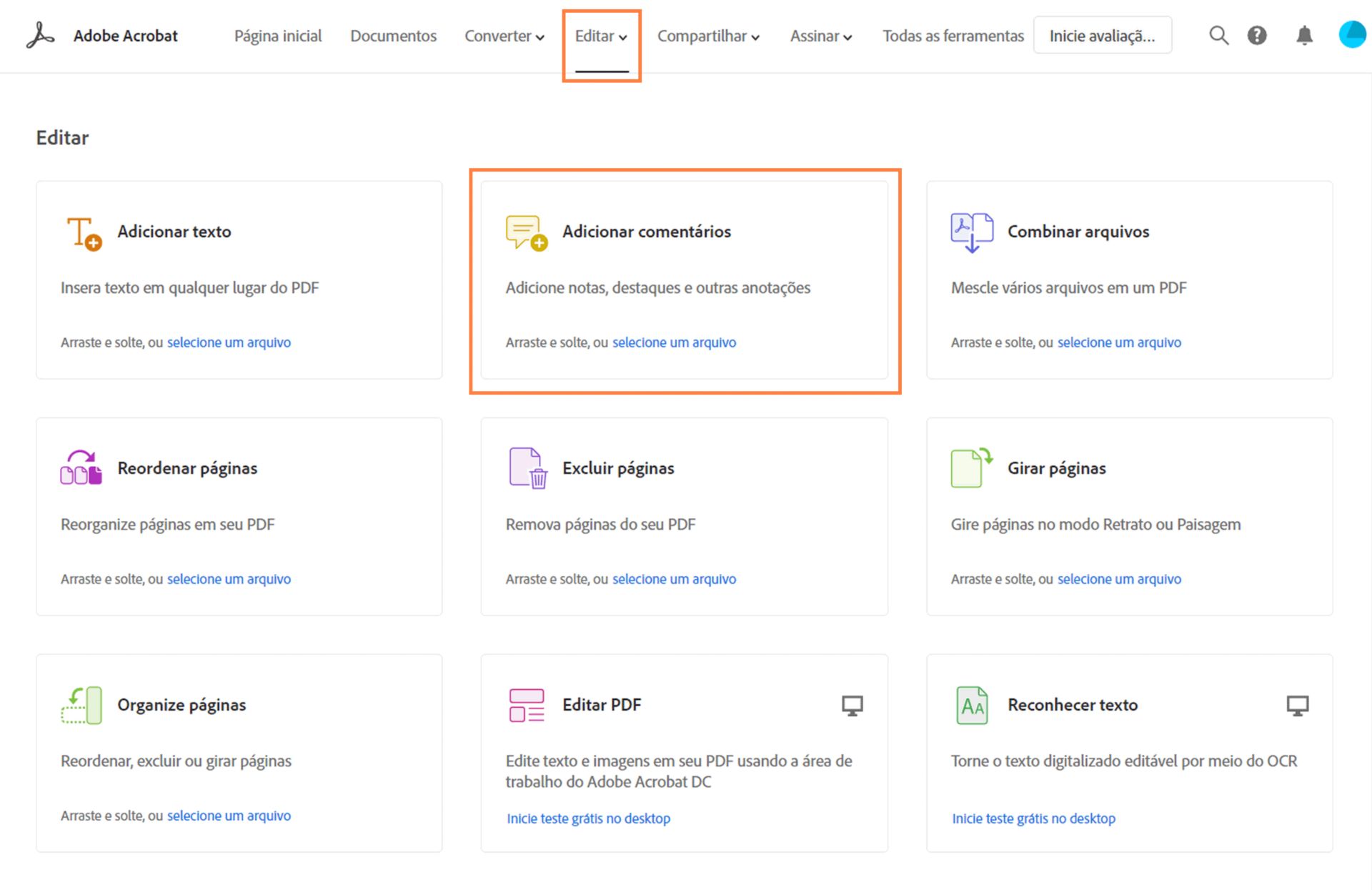1372x890 pixels.
Task: Select a file under Excluir páginas
Action: coord(674,579)
